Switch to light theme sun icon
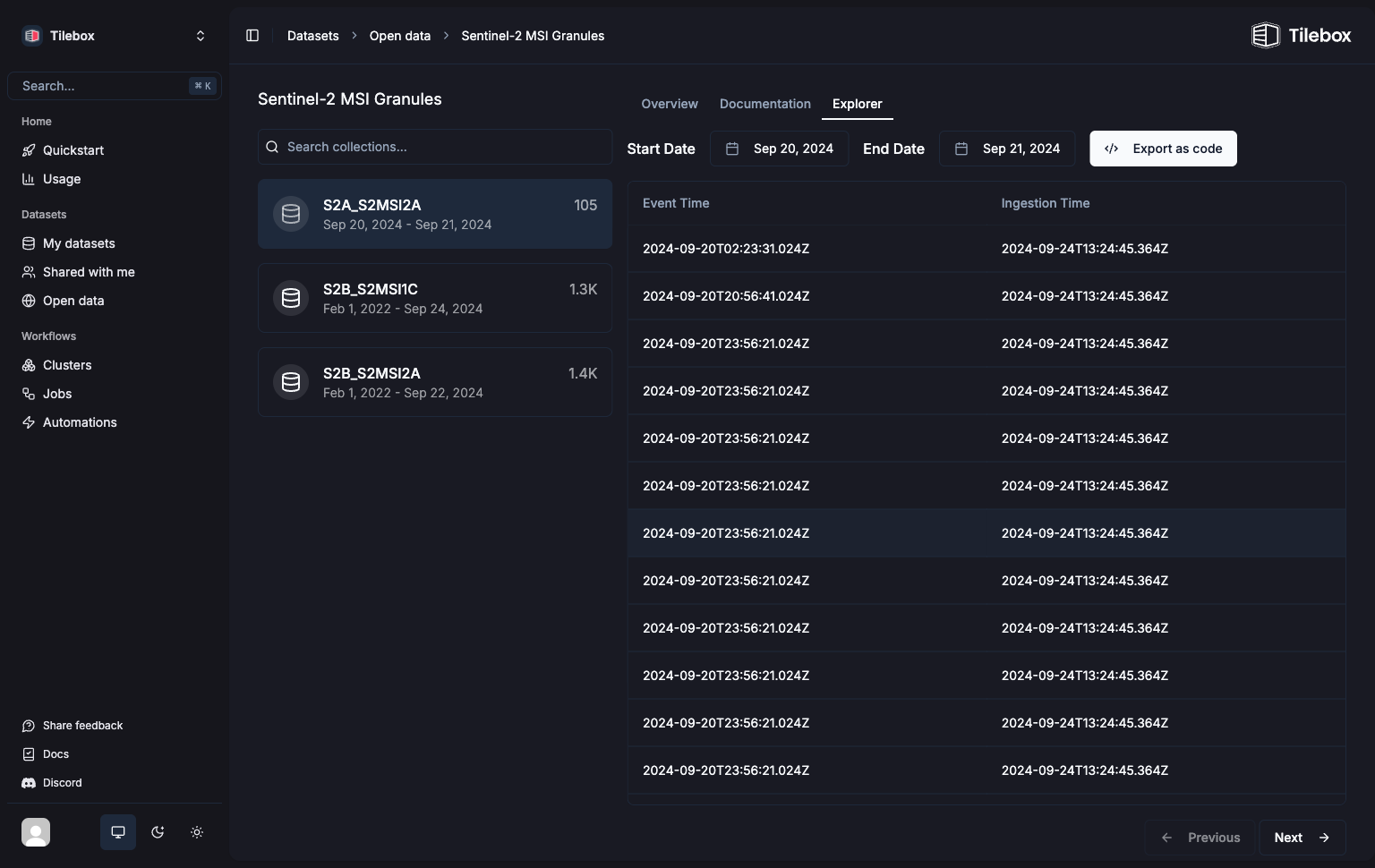Screen dimensions: 1375x868 coord(197,832)
